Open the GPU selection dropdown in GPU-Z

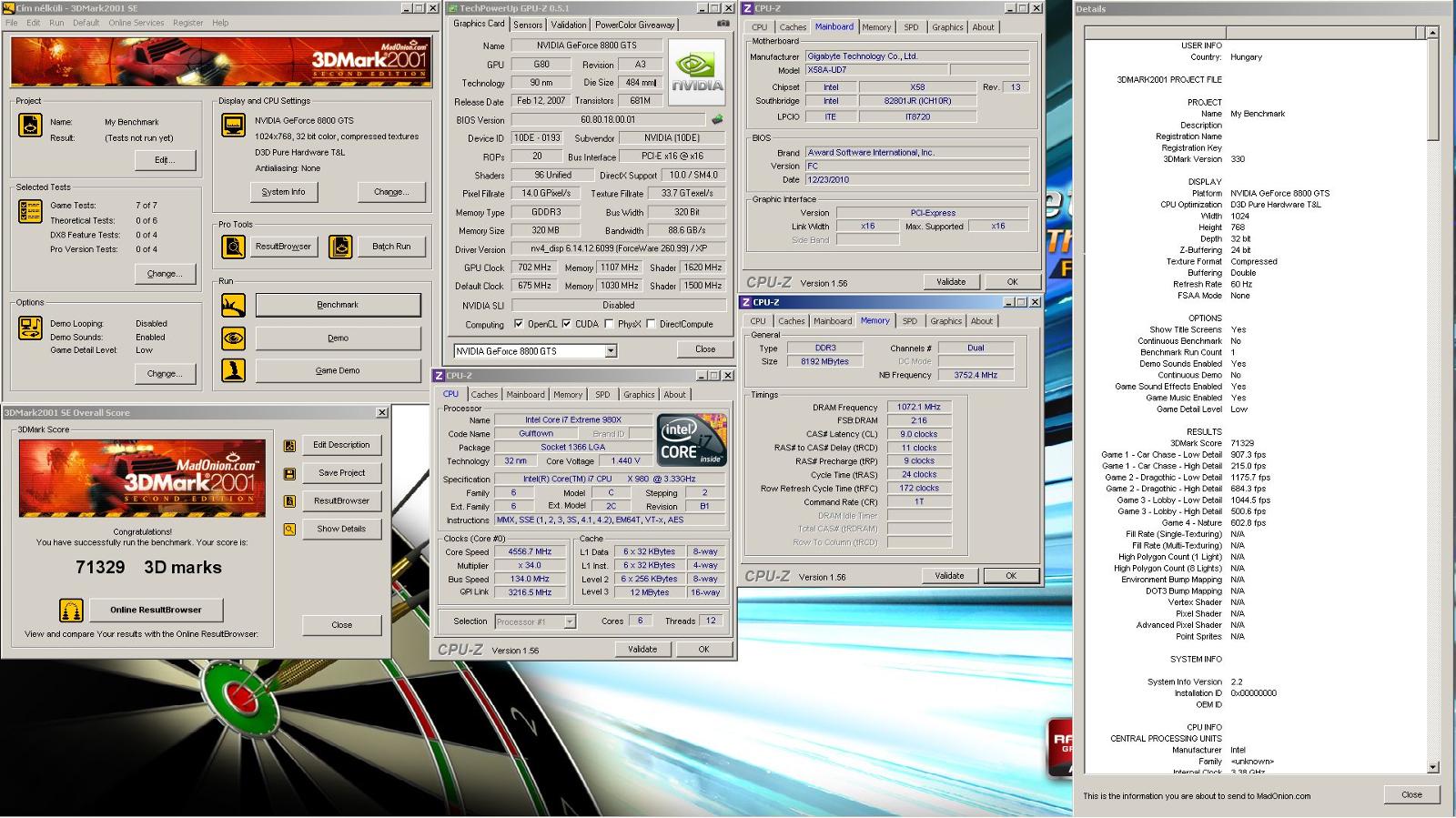pos(611,351)
